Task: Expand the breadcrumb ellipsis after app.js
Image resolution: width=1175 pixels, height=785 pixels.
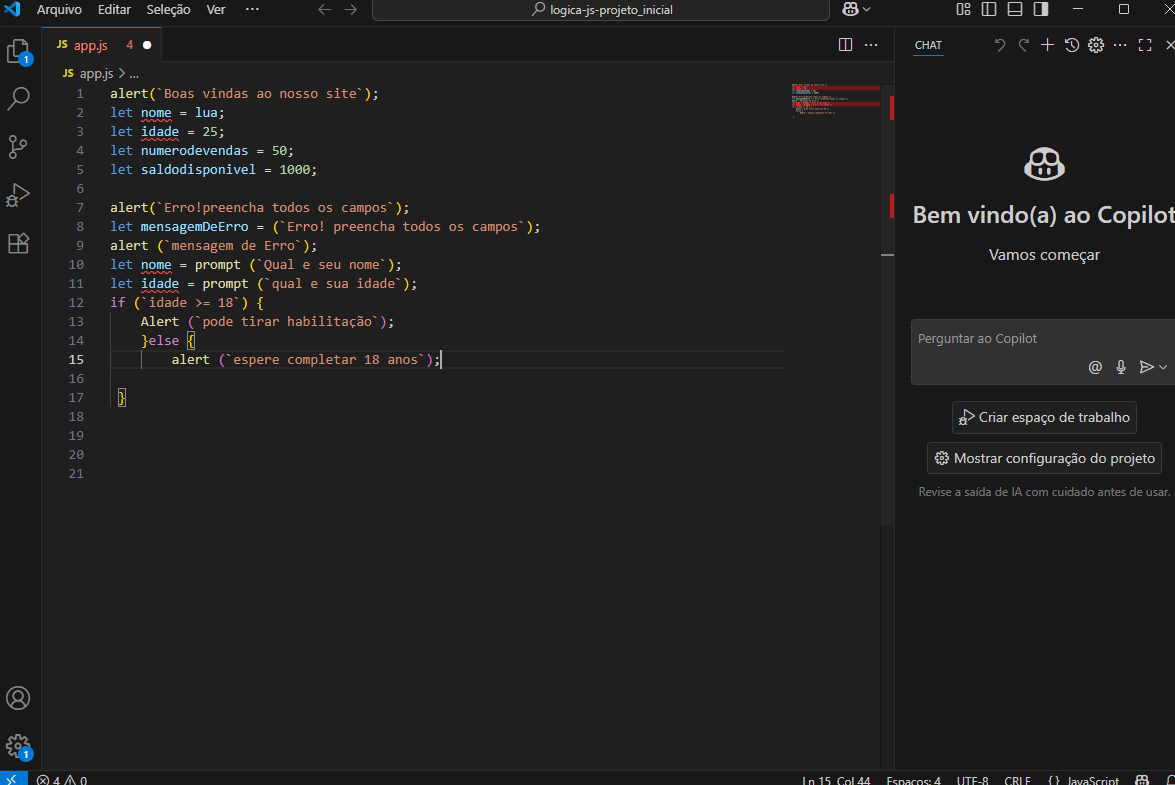Action: point(134,73)
